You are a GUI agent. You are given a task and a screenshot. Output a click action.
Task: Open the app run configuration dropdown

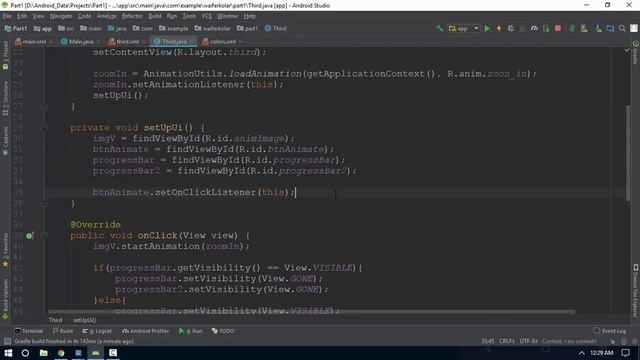[464, 29]
